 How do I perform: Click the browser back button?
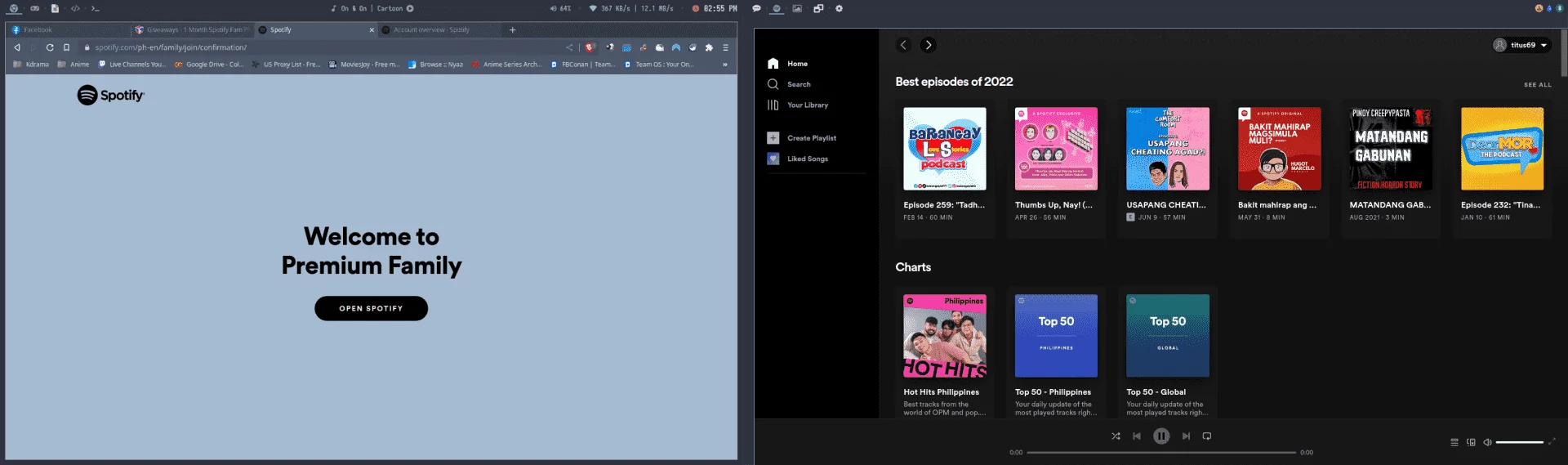pos(17,47)
